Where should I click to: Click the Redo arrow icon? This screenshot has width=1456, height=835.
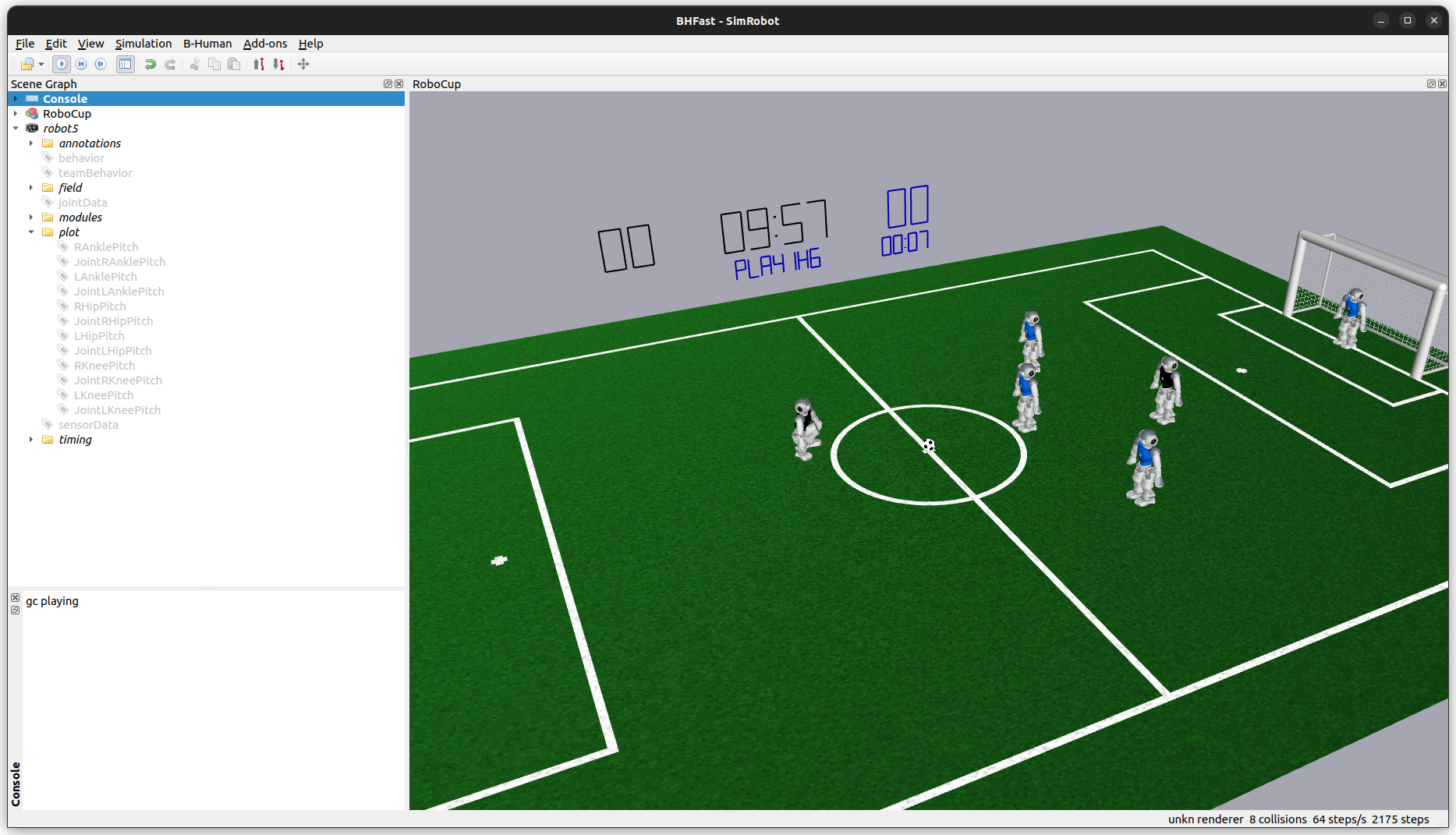coord(170,65)
